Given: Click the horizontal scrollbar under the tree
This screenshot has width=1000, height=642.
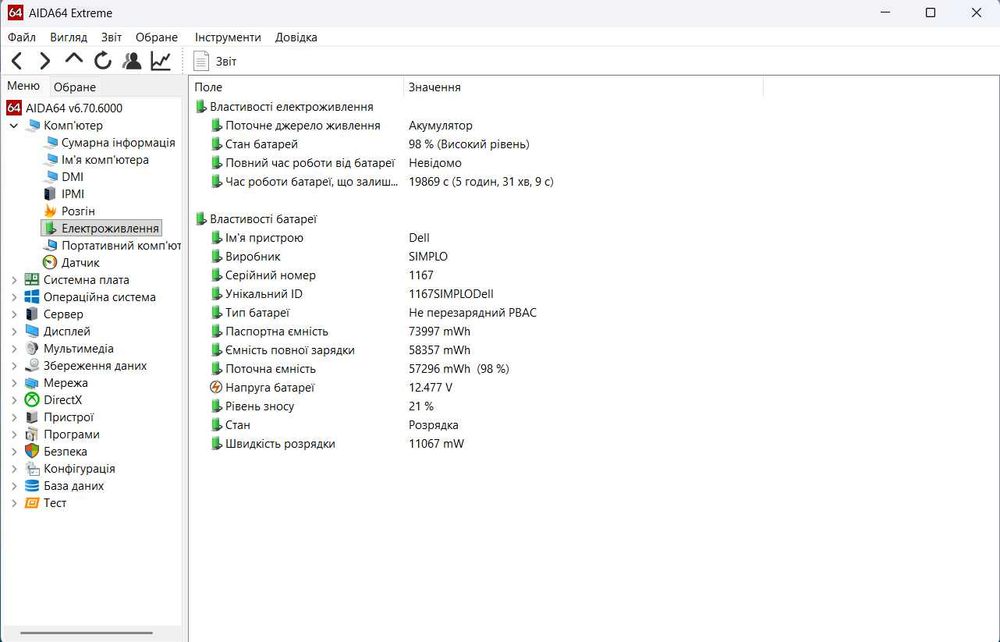Looking at the screenshot, I should click(x=86, y=633).
